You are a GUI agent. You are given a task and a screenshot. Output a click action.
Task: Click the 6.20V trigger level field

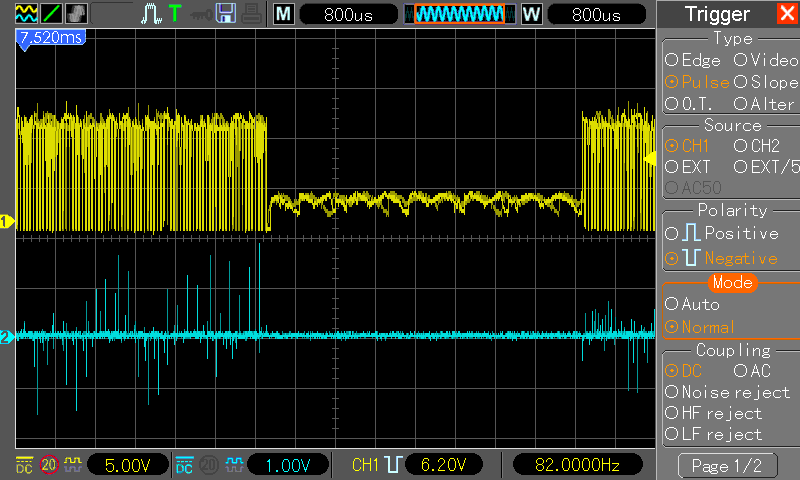[x=444, y=465]
